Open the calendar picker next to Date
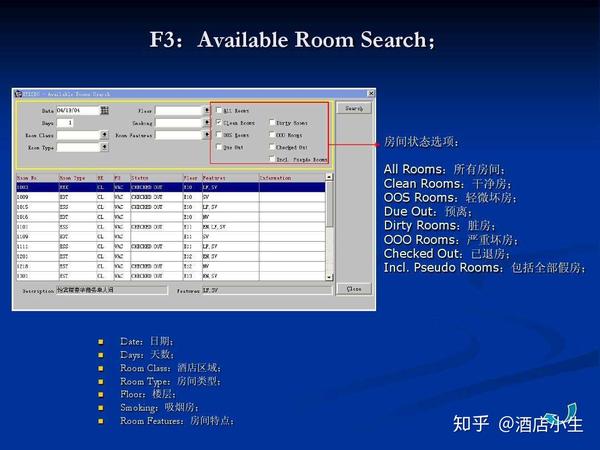 (x=104, y=111)
